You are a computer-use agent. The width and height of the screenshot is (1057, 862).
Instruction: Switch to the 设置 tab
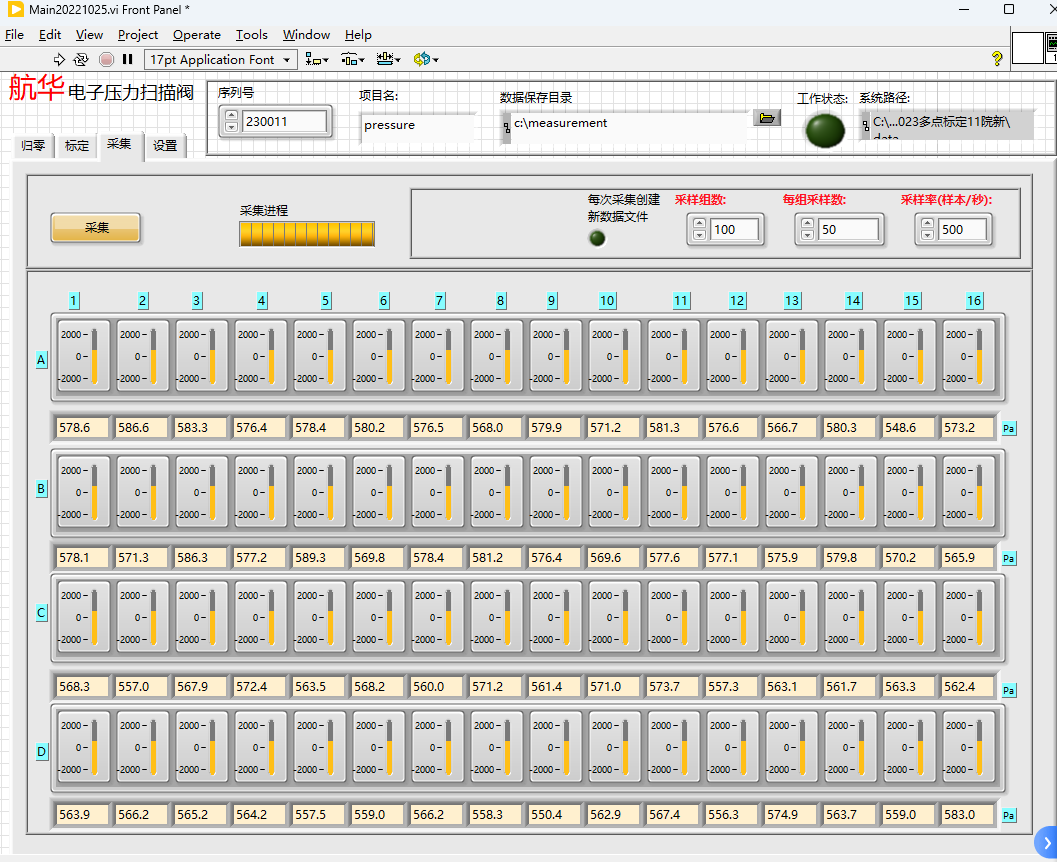point(165,146)
